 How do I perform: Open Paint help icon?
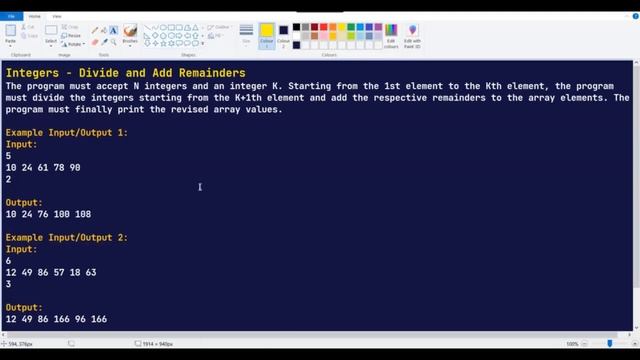point(636,16)
